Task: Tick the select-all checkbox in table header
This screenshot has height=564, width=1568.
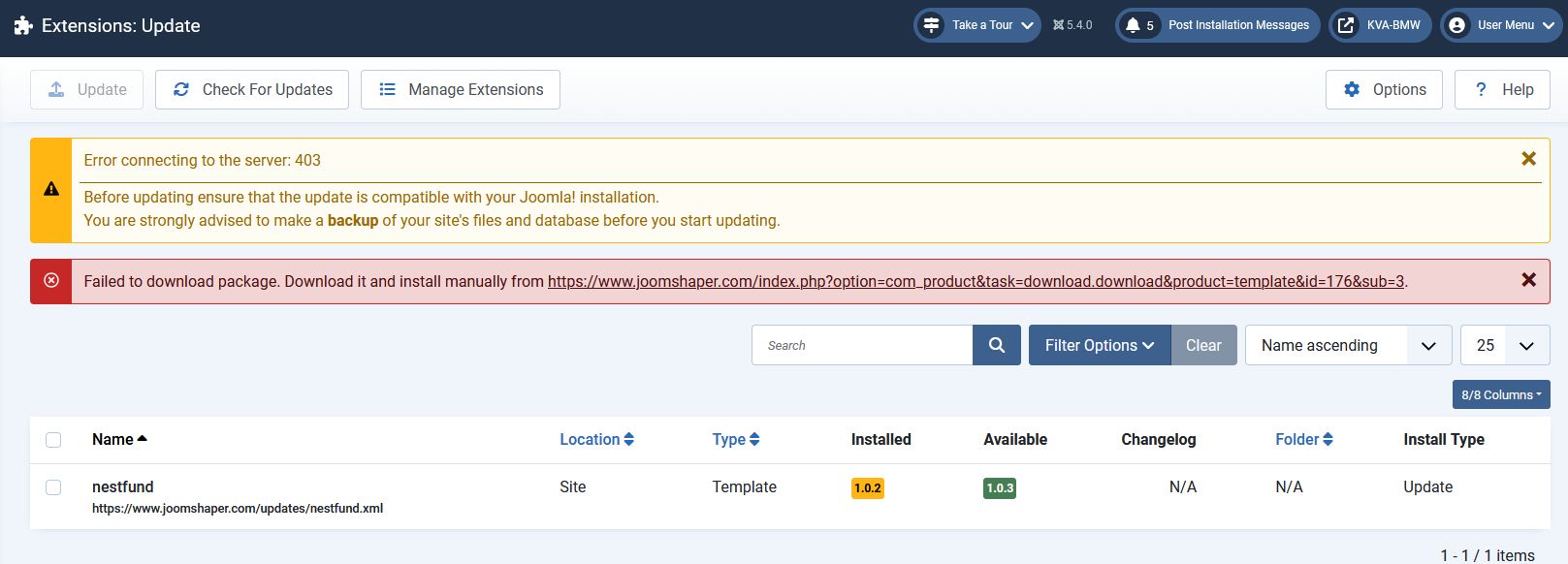Action: click(x=53, y=440)
